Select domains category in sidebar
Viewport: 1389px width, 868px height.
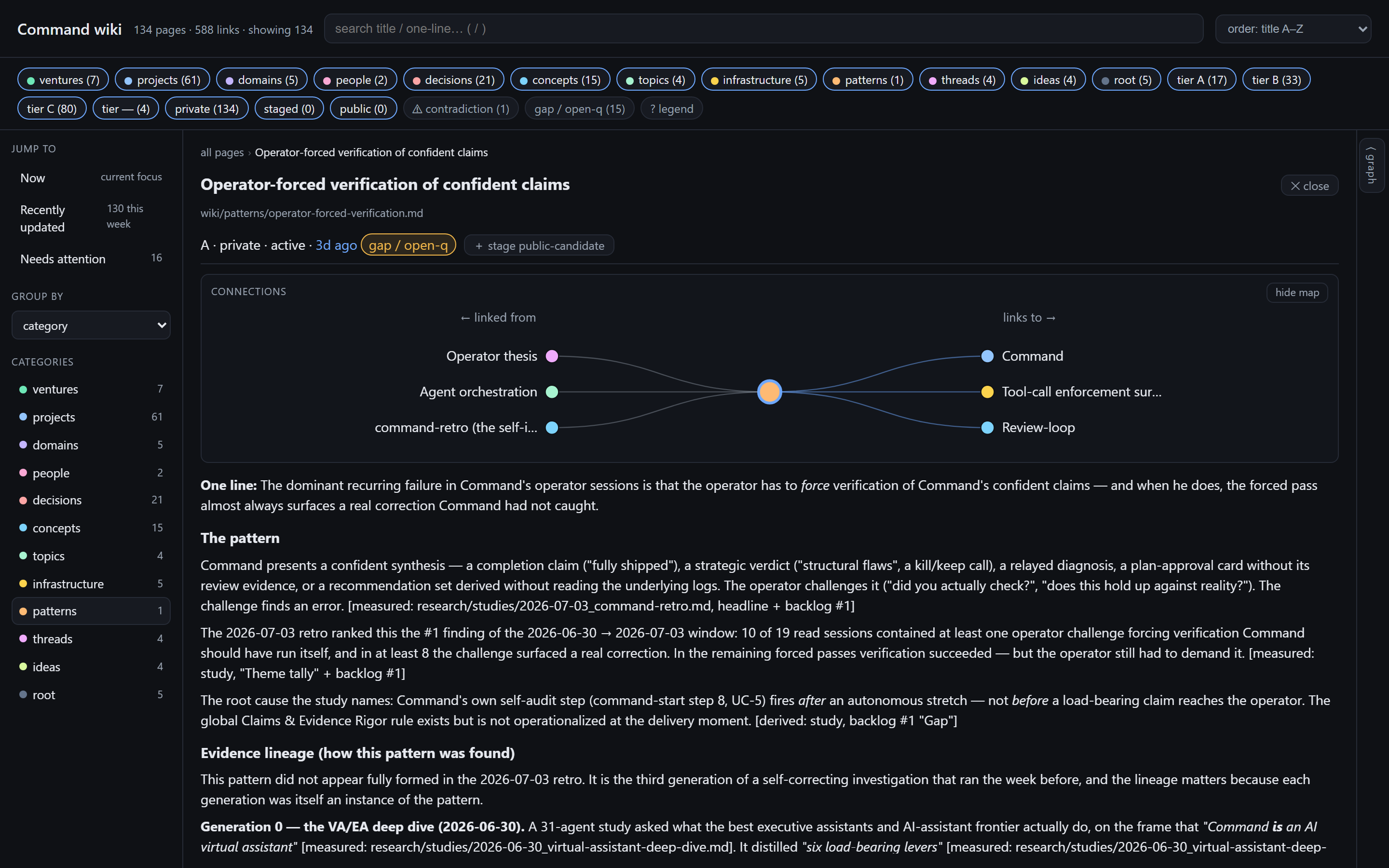pos(91,445)
